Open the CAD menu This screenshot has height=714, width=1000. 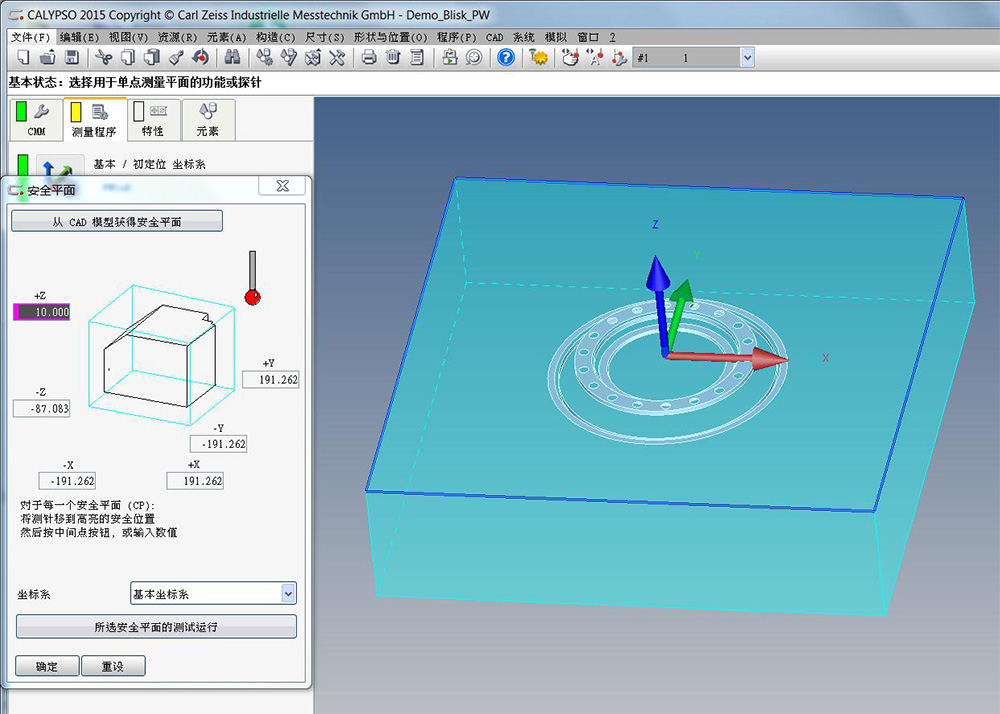494,37
